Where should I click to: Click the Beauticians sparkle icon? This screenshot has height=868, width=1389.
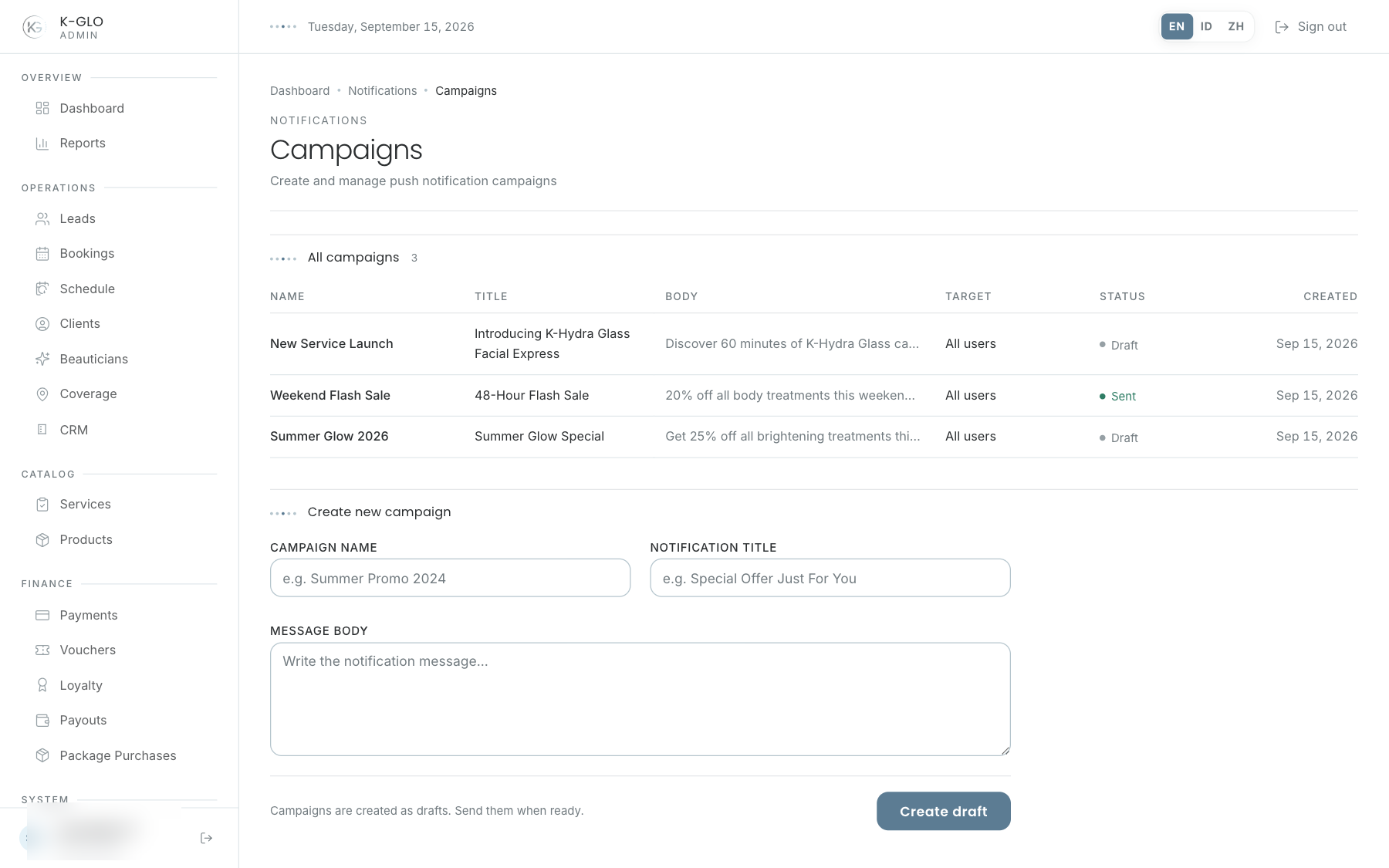[42, 359]
